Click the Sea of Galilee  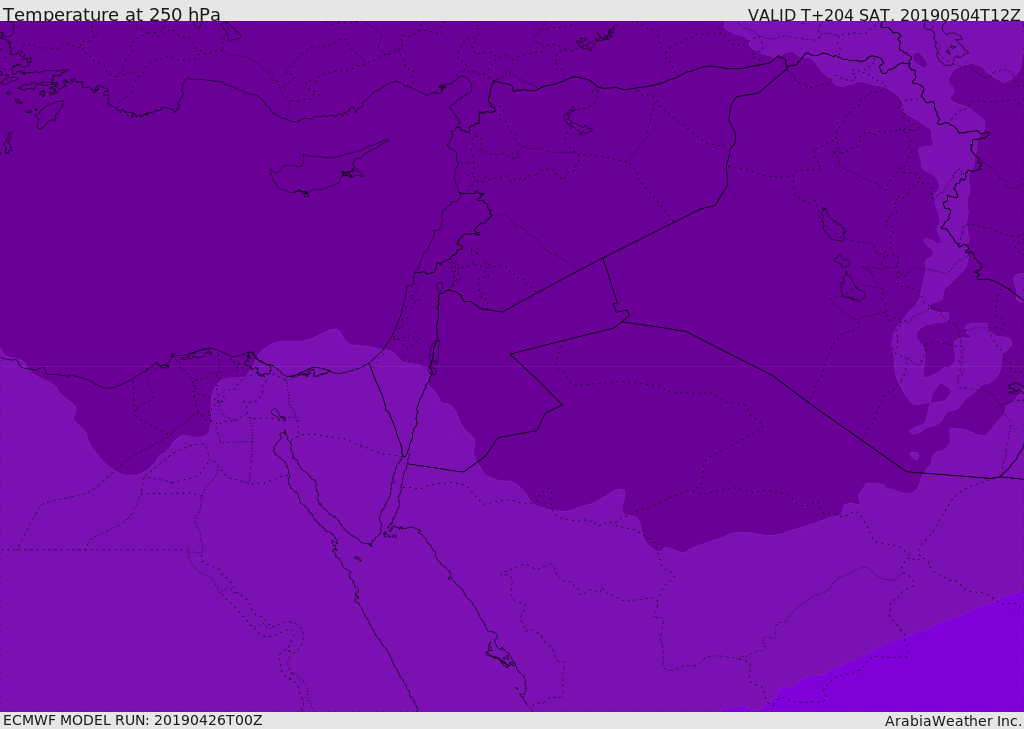(x=439, y=287)
